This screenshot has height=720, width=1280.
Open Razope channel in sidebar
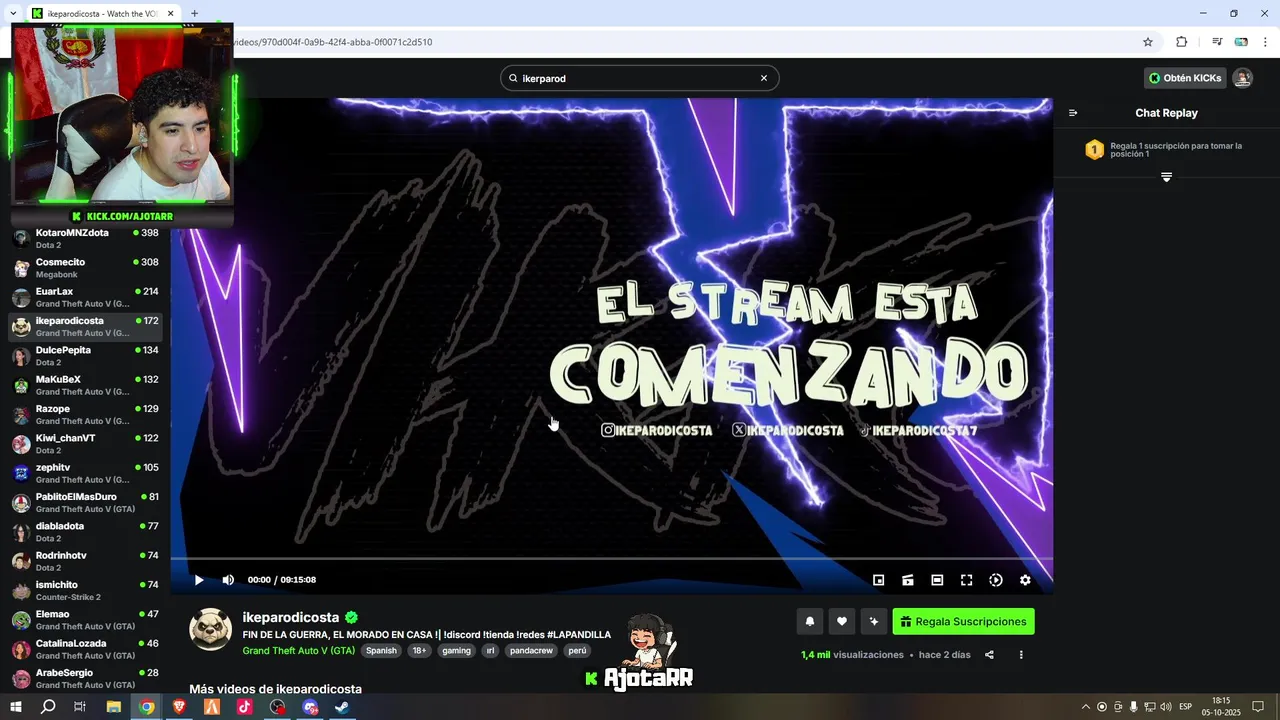click(x=85, y=414)
